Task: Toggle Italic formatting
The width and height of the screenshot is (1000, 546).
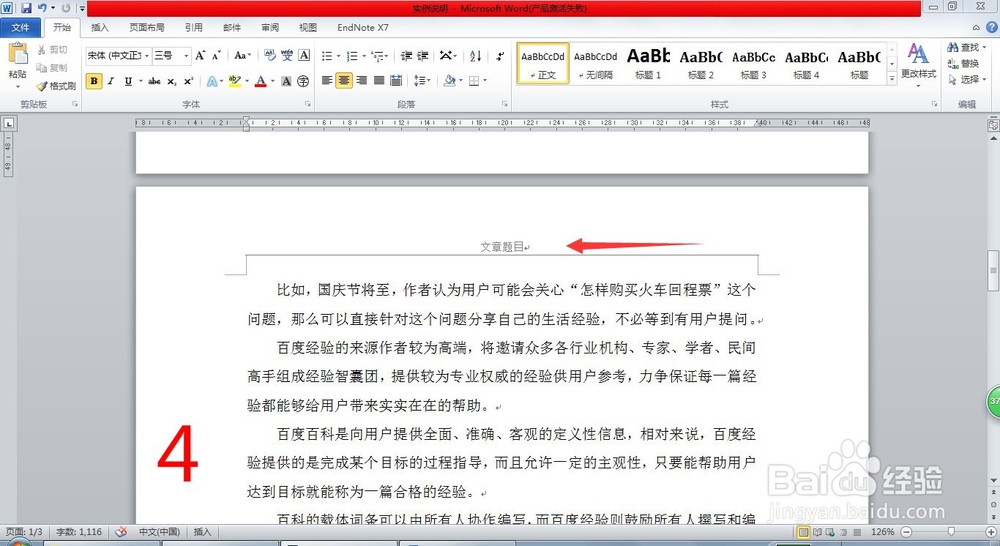Action: 111,81
